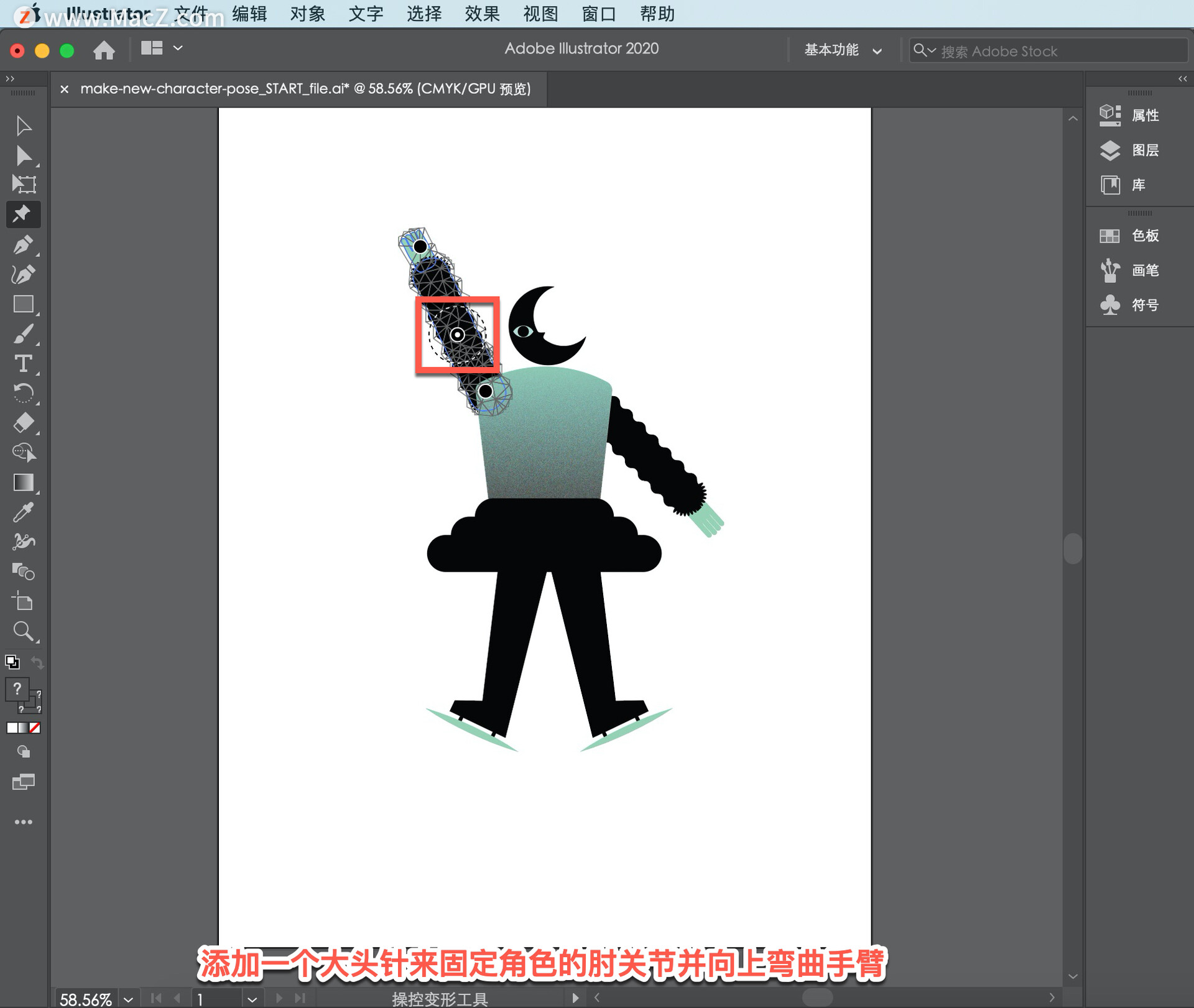
Task: Open the 窗口 menu
Action: pyautogui.click(x=599, y=14)
